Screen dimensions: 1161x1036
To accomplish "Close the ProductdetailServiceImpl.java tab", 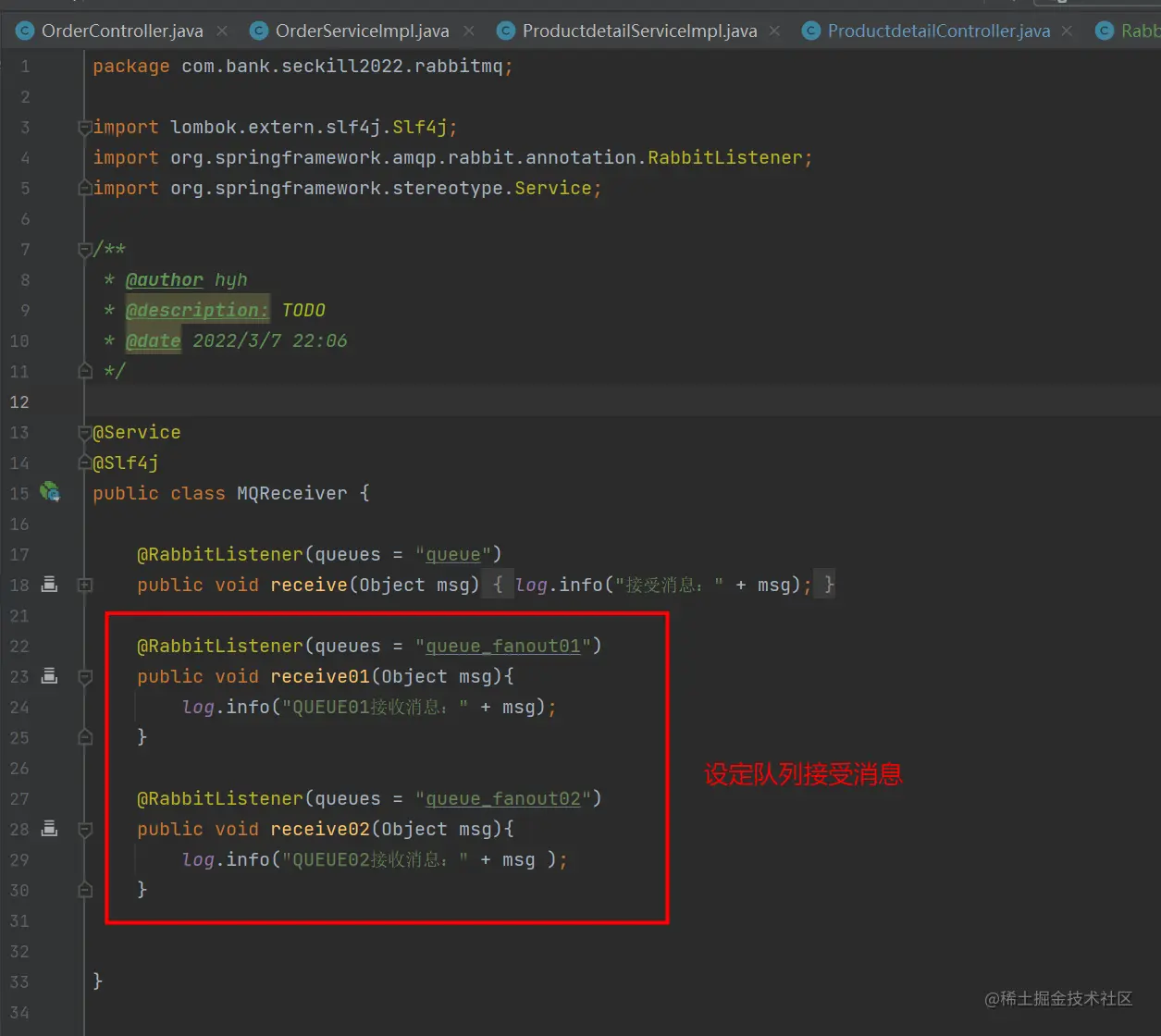I will (774, 31).
